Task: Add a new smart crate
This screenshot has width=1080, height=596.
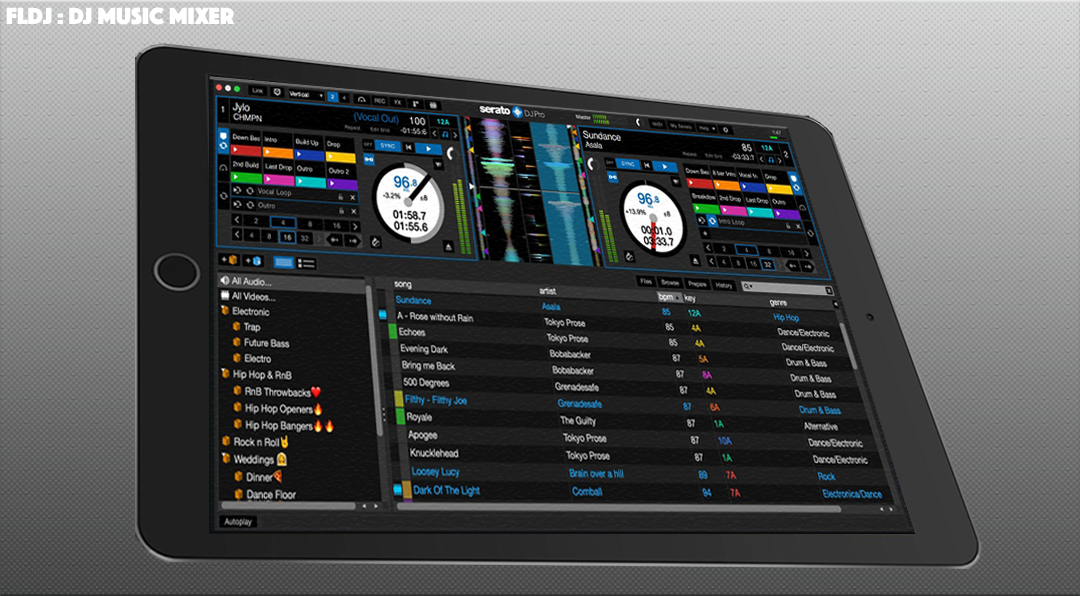Action: pyautogui.click(x=253, y=261)
